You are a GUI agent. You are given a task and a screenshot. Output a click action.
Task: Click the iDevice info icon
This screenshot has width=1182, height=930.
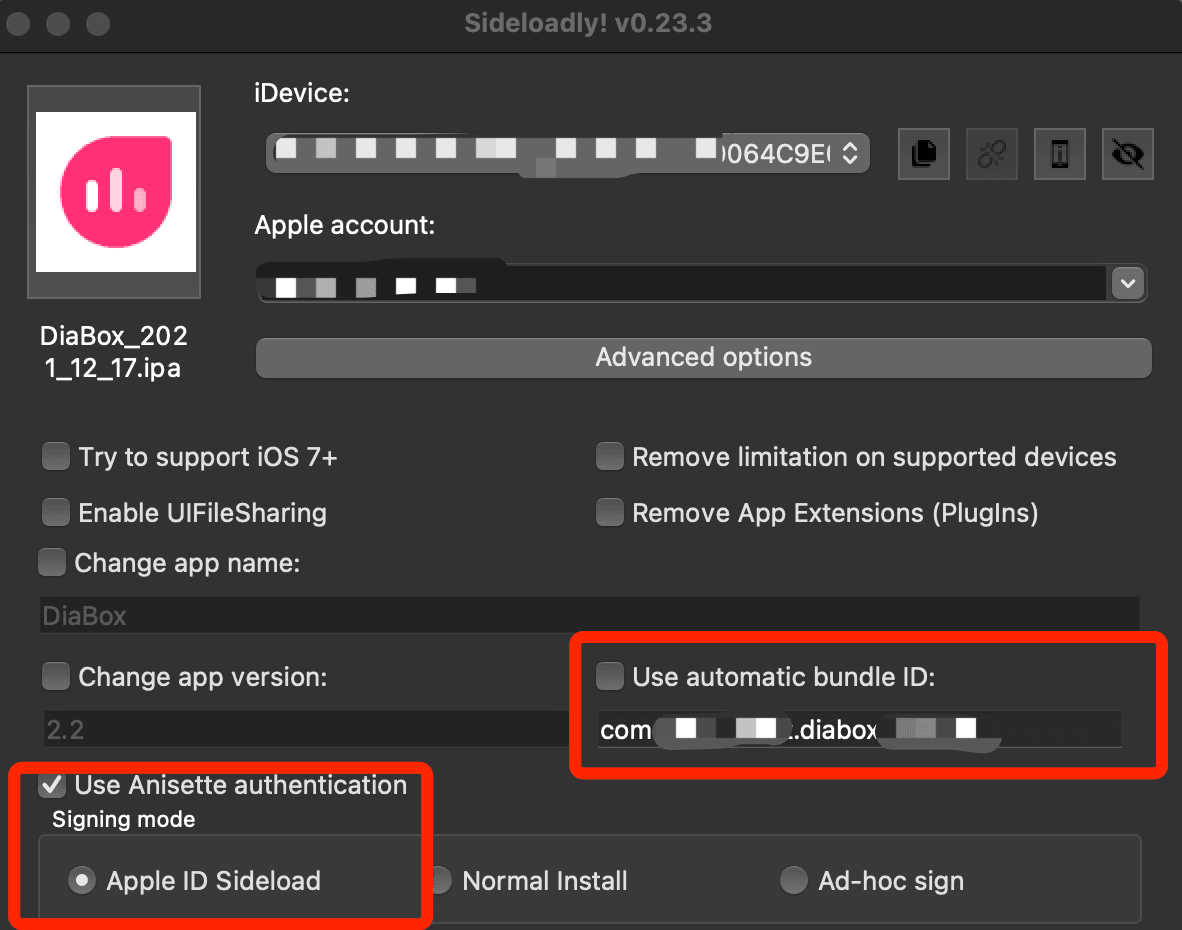tap(1059, 154)
